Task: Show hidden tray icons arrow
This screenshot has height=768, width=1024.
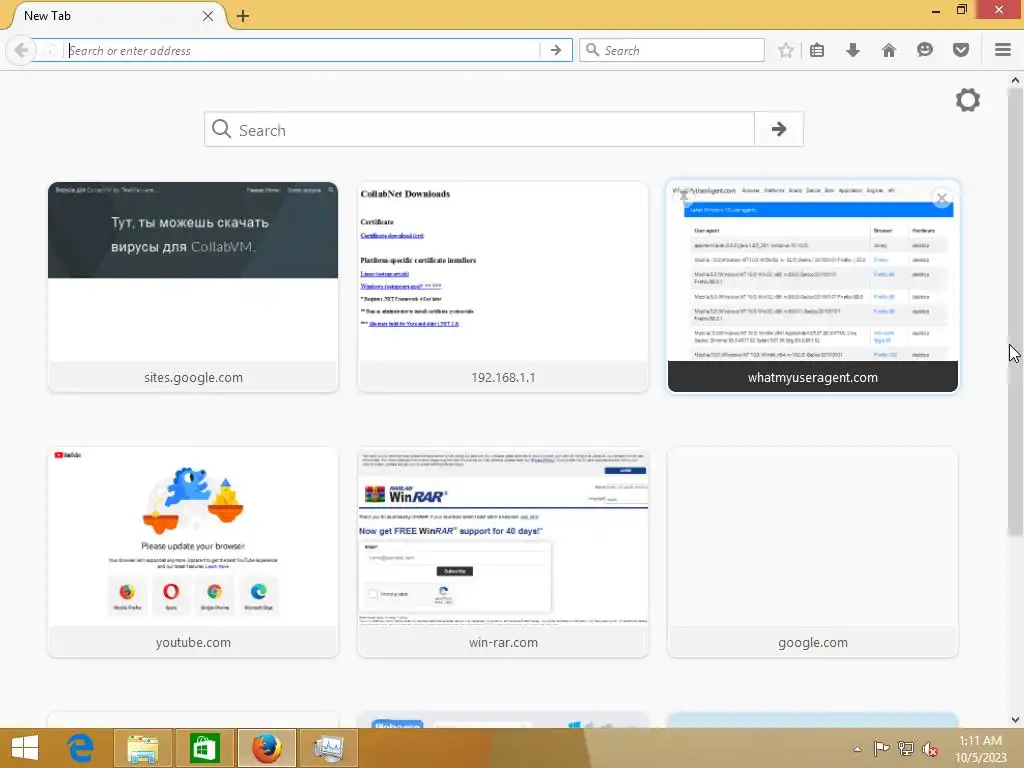Action: pyautogui.click(x=857, y=749)
